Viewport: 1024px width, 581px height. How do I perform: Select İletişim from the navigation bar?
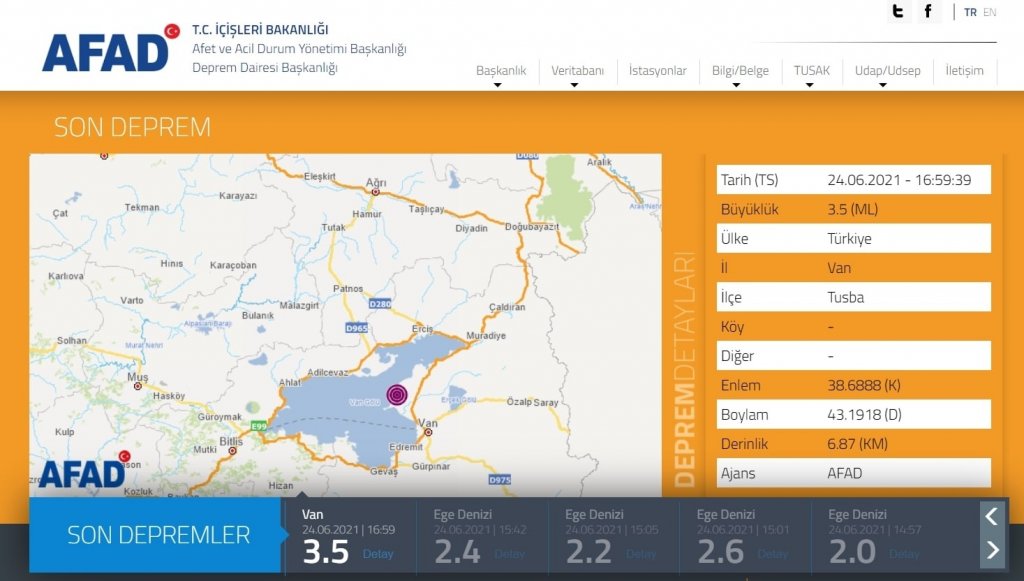click(x=964, y=71)
